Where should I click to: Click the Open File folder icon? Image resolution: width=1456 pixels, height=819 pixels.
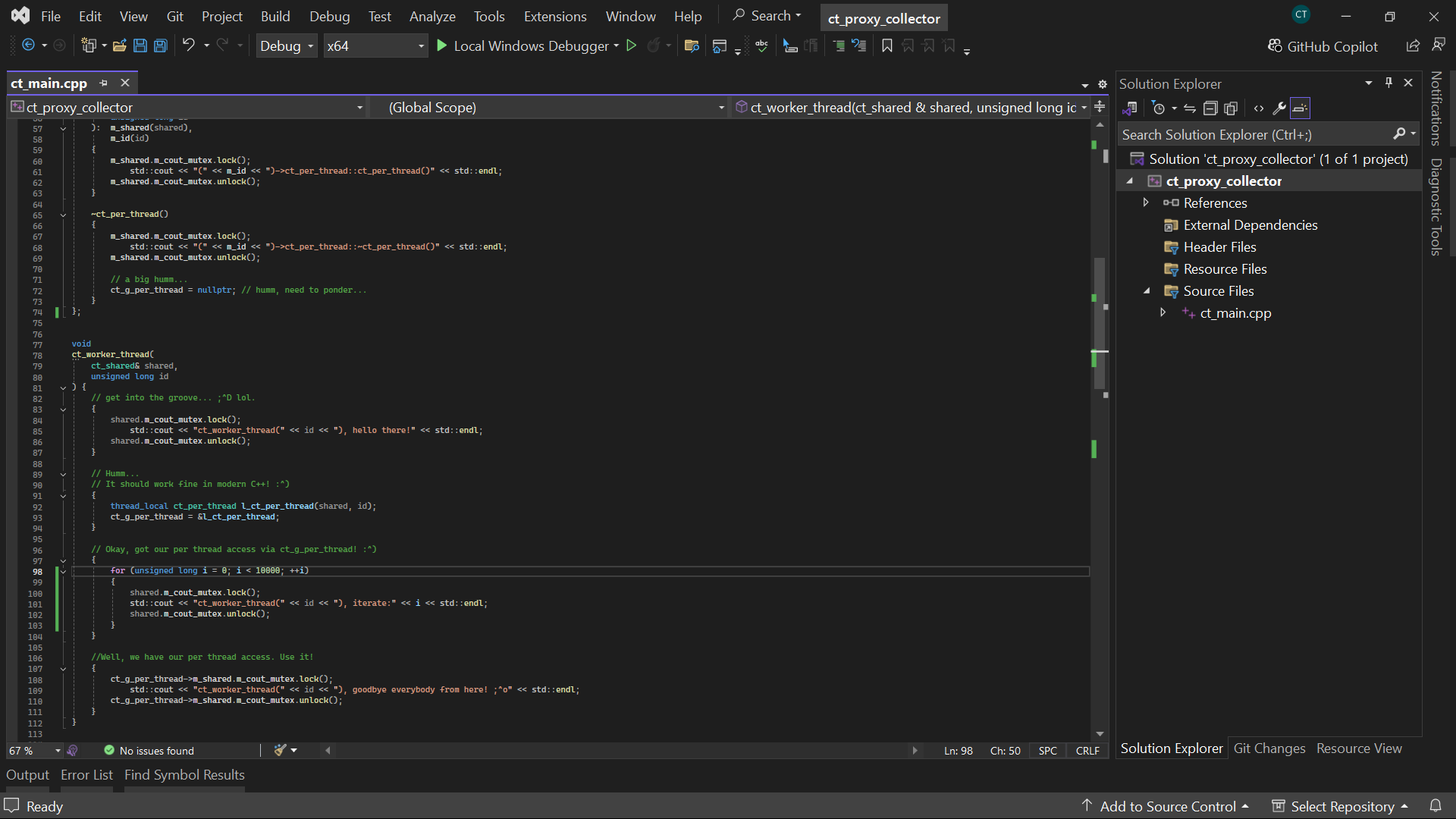pos(119,45)
